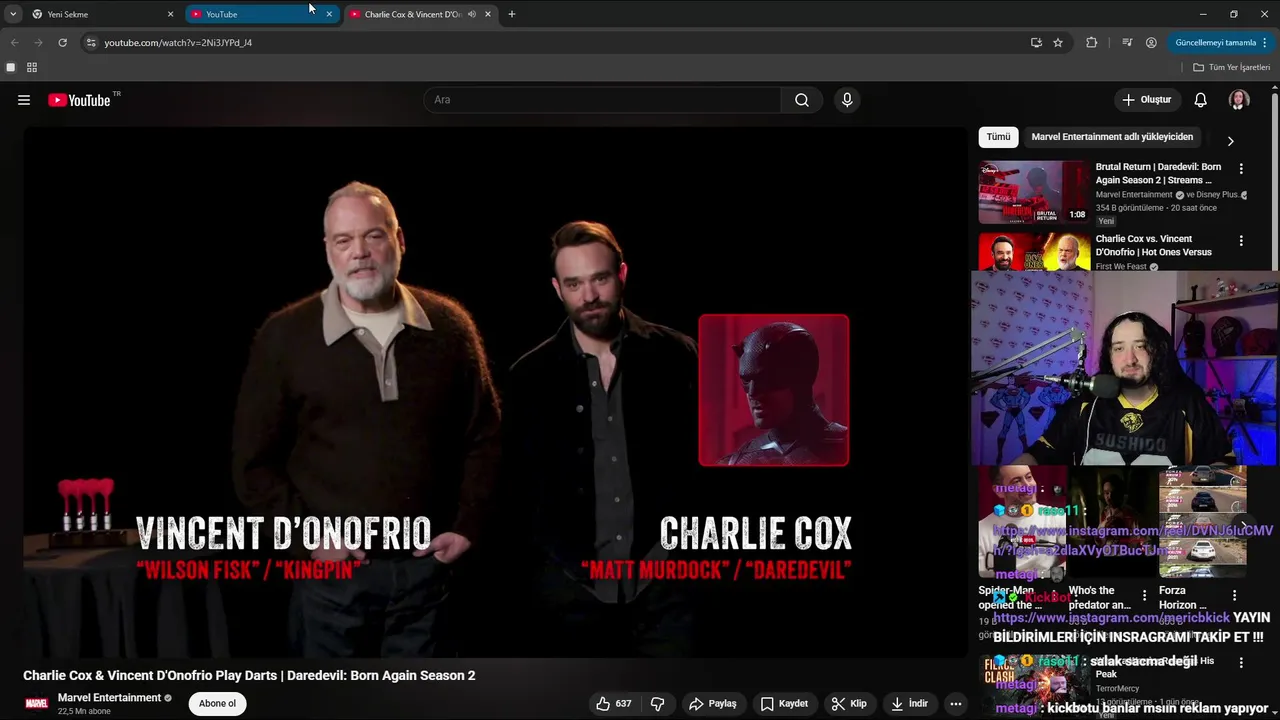Open the Marvel Entertainment channel name link
The image size is (1280, 720).
click(109, 698)
